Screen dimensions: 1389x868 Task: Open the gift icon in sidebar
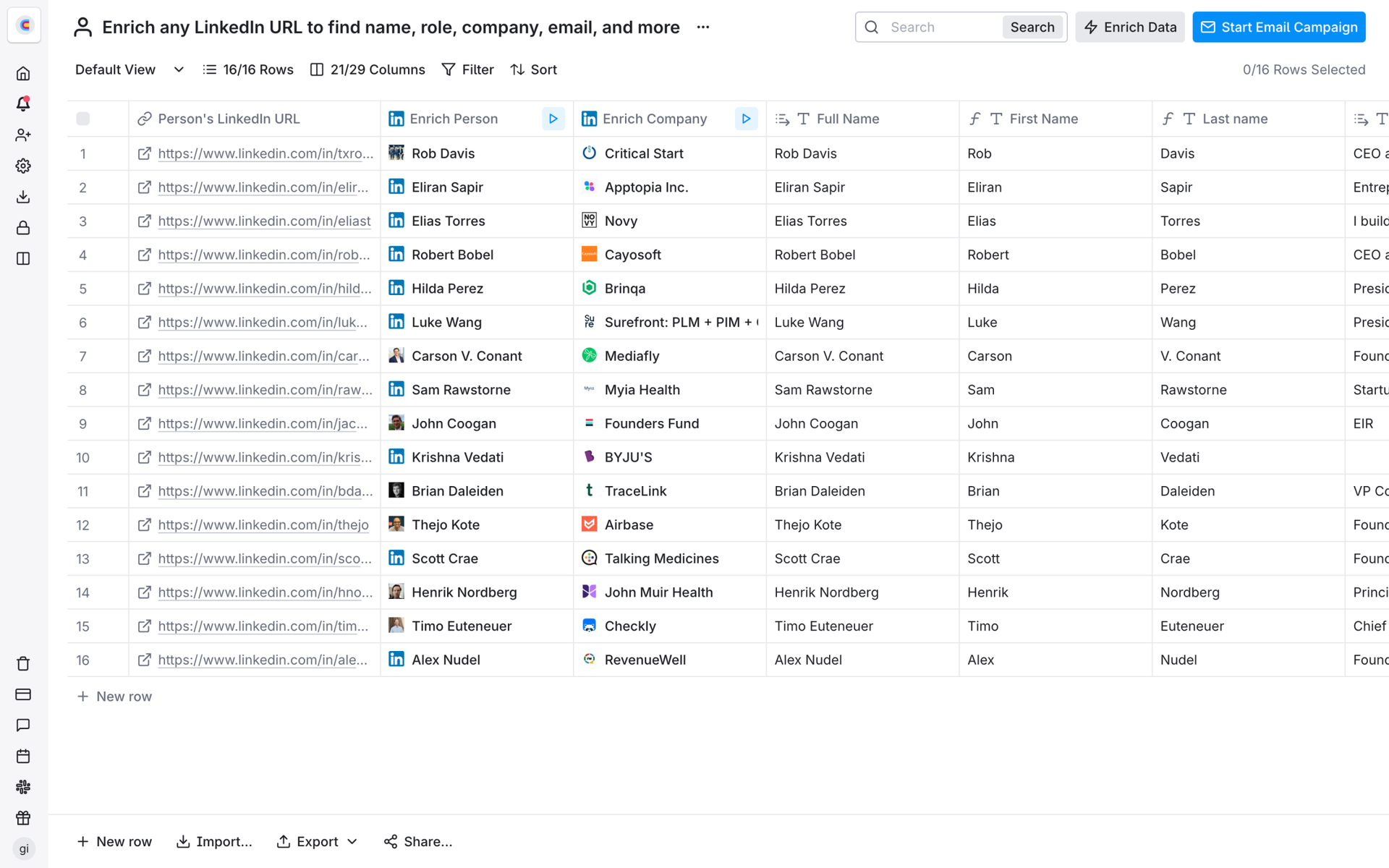23,817
